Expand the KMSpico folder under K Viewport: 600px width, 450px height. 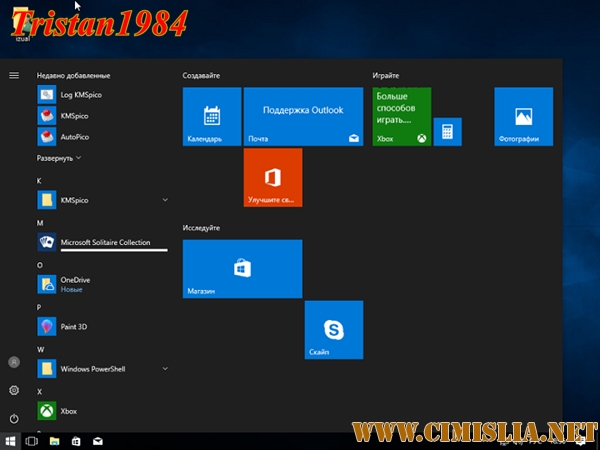165,200
